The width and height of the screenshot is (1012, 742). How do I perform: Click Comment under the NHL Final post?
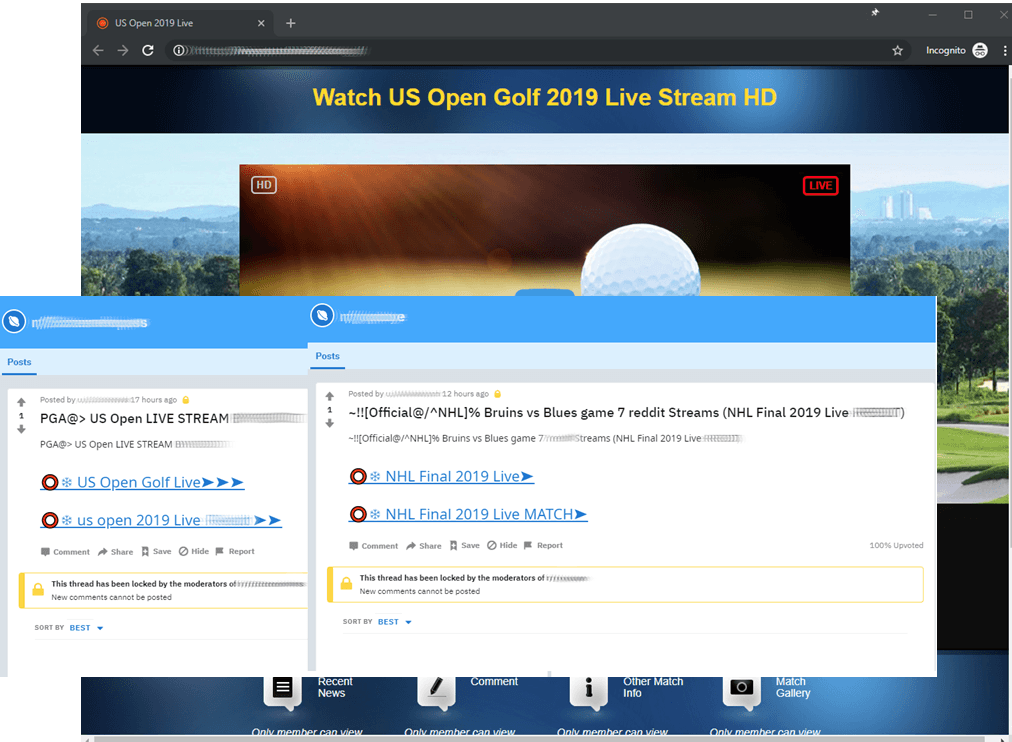click(374, 546)
